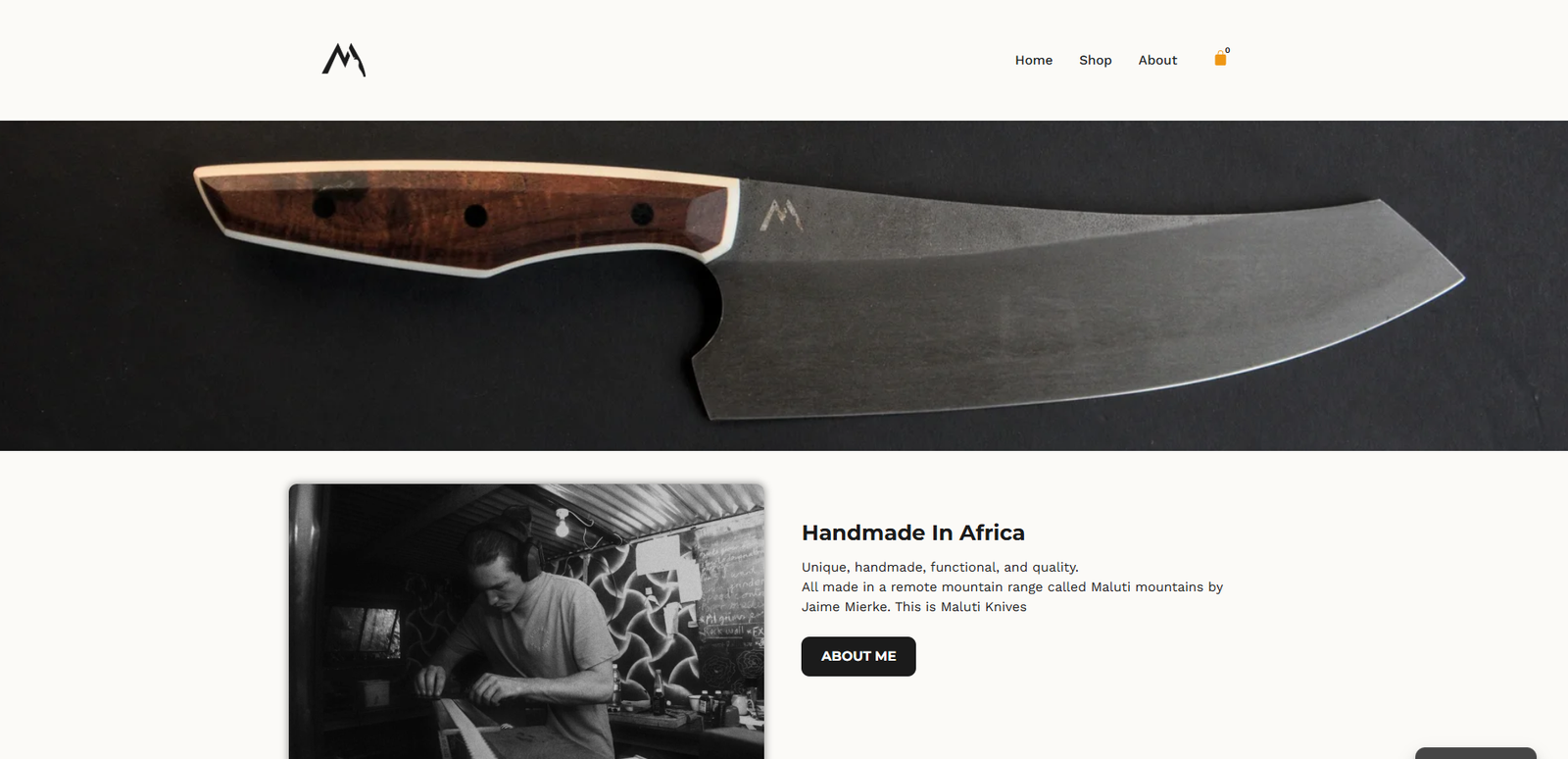Go to the Home page
Viewport: 1568px width, 759px height.
[1033, 60]
